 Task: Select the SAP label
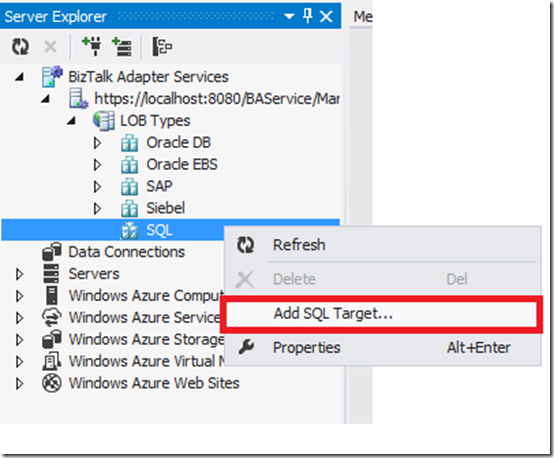click(x=159, y=187)
